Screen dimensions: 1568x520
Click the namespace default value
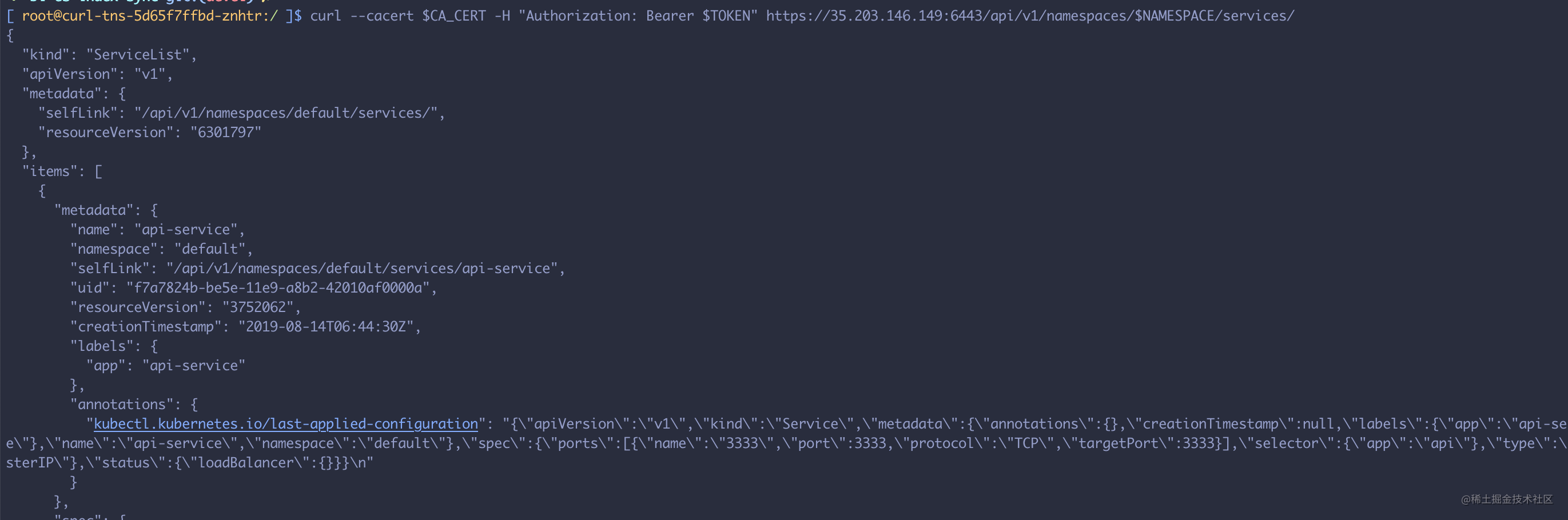click(210, 249)
